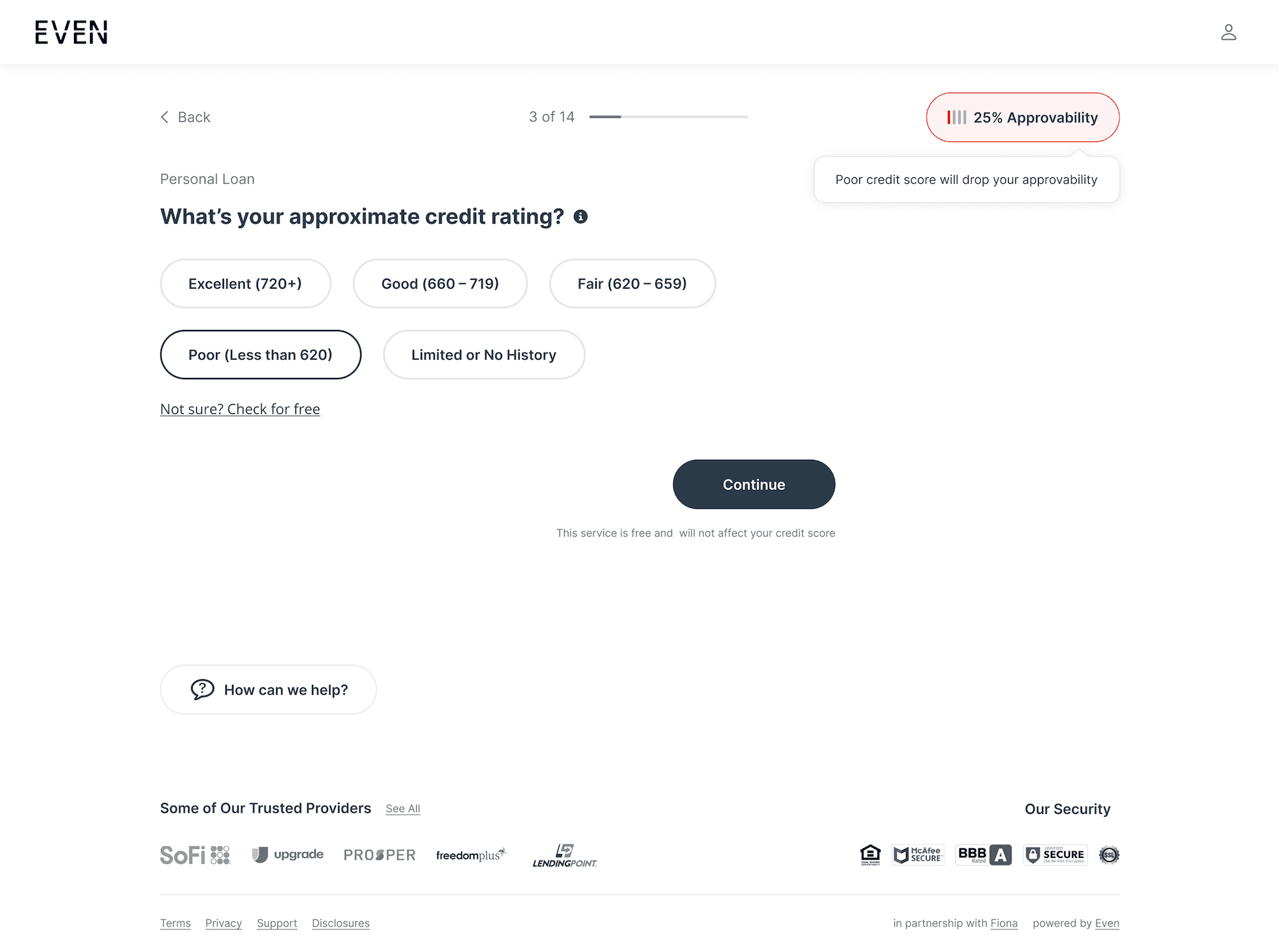The width and height of the screenshot is (1280, 952).
Task: Open See All trusted providers link
Action: click(403, 809)
